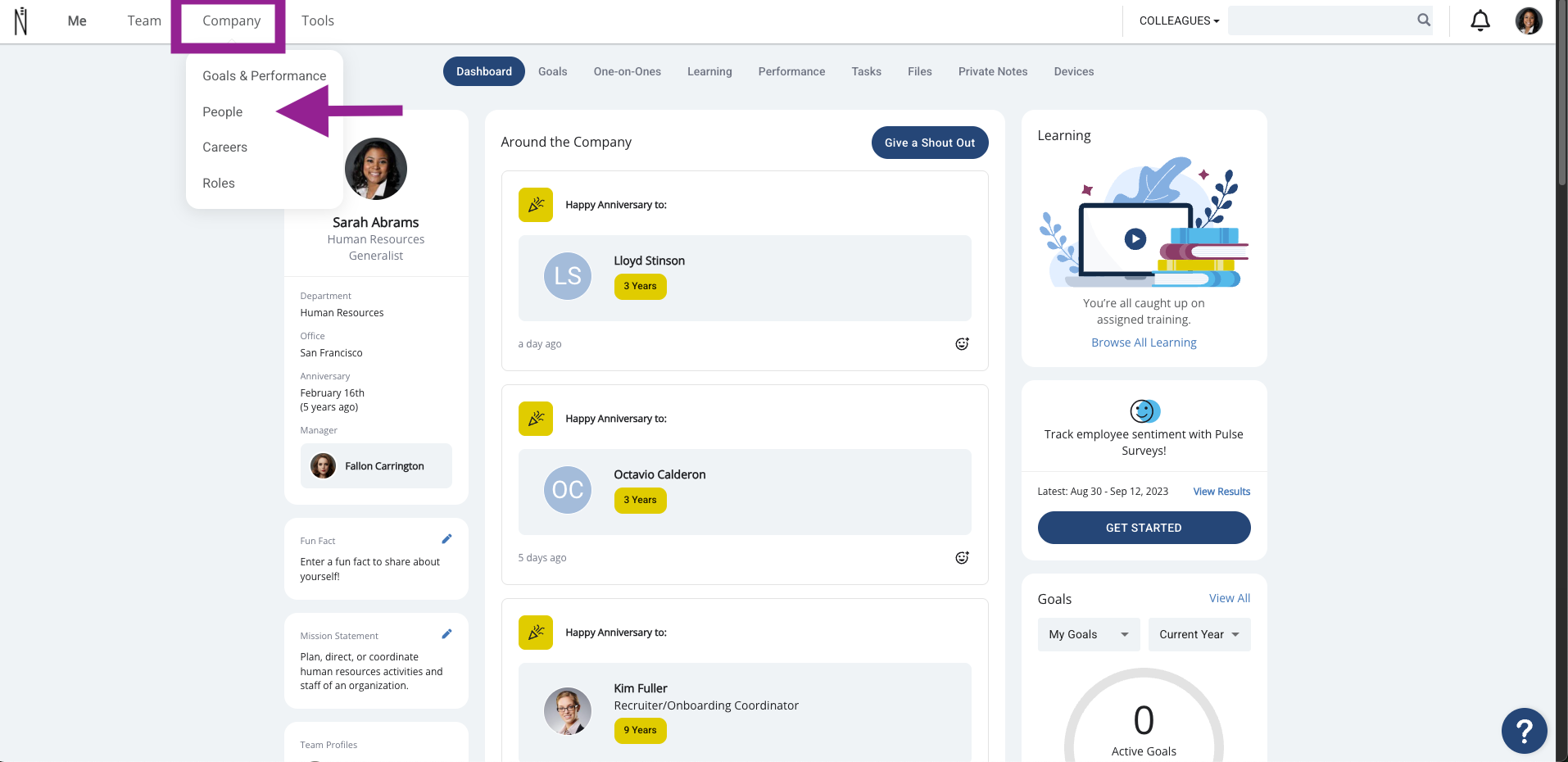Edit Mission Statement with pencil icon

[446, 634]
